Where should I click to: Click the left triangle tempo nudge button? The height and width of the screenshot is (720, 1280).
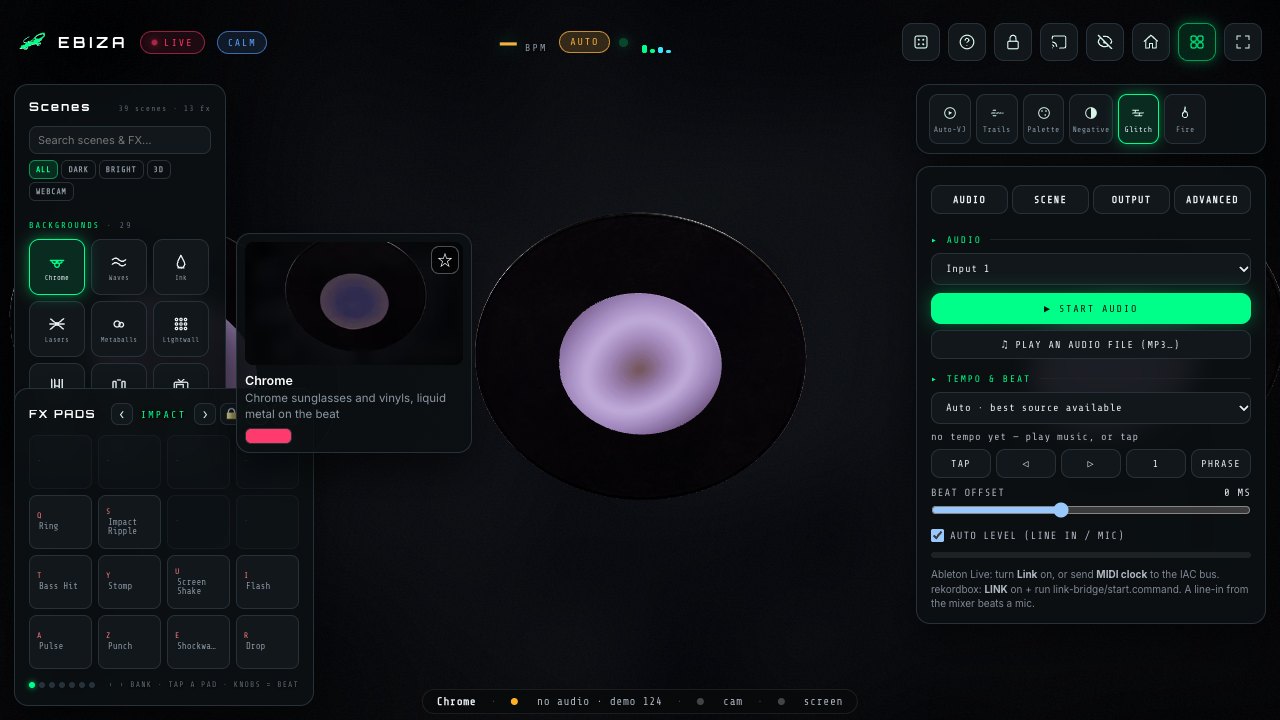(x=1026, y=463)
